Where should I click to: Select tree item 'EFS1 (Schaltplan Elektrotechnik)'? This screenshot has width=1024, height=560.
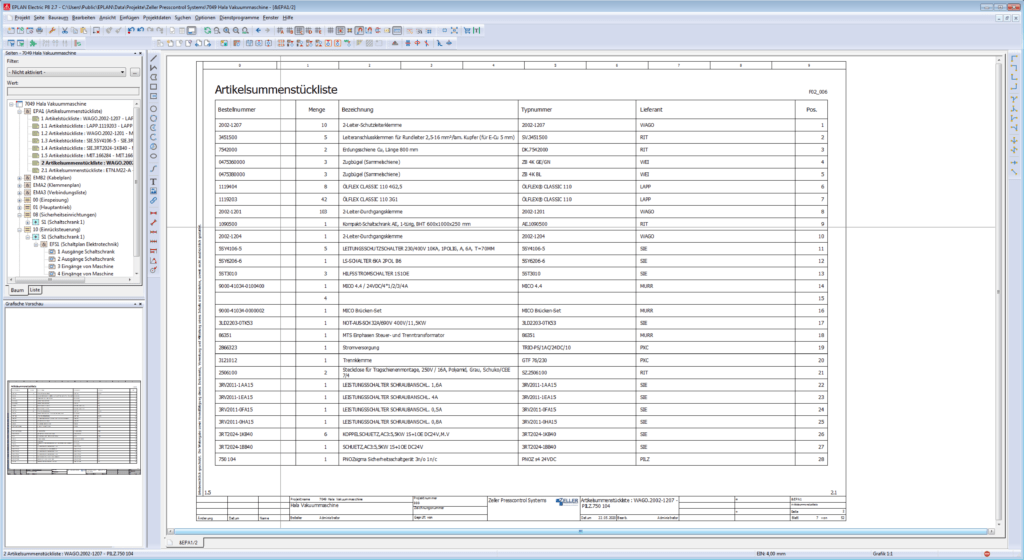[84, 244]
